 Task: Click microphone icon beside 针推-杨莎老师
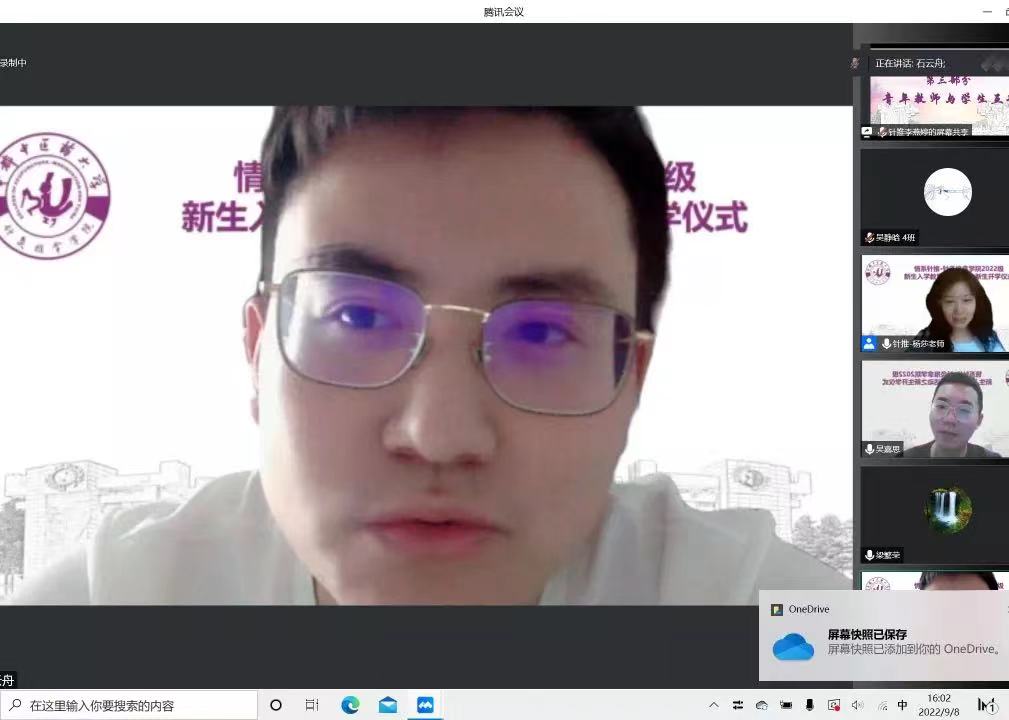tap(886, 344)
